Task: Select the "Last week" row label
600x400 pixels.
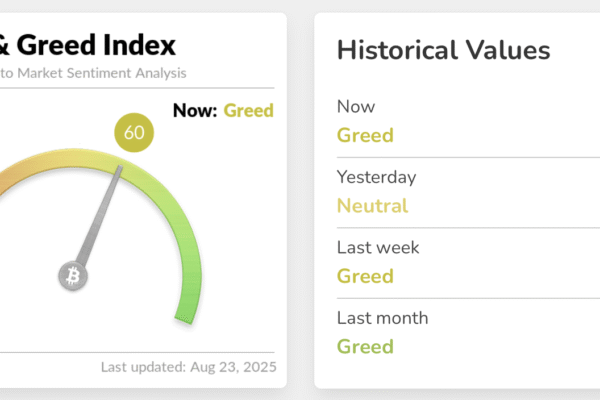Action: [378, 247]
